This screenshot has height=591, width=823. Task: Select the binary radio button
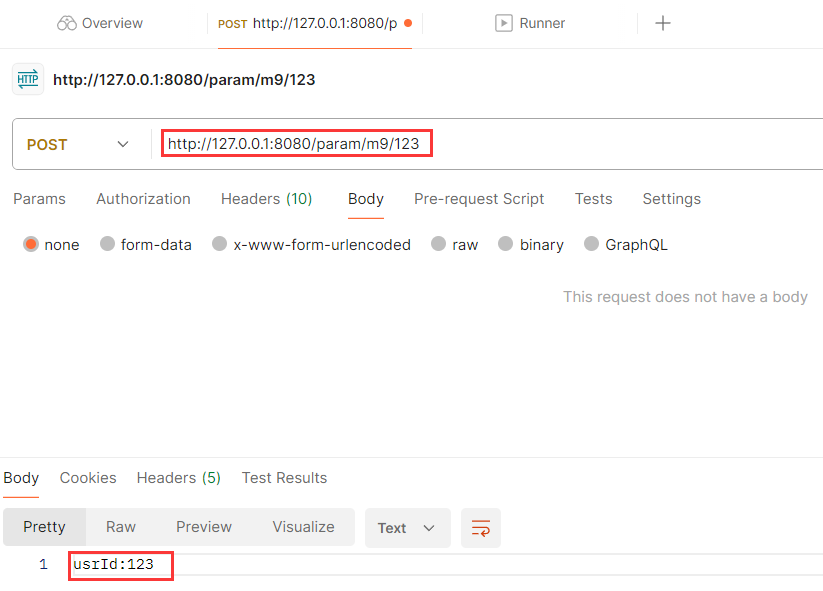505,244
